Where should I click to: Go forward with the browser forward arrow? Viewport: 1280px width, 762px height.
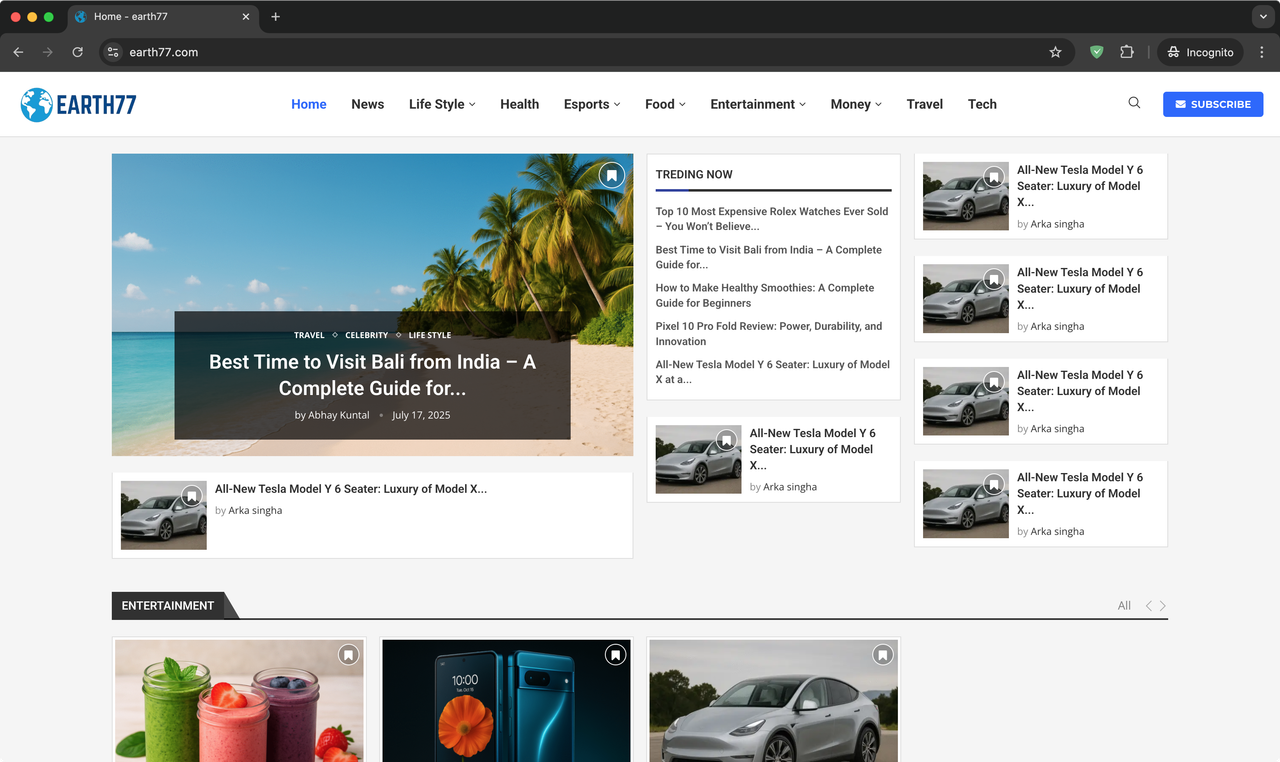coord(47,52)
